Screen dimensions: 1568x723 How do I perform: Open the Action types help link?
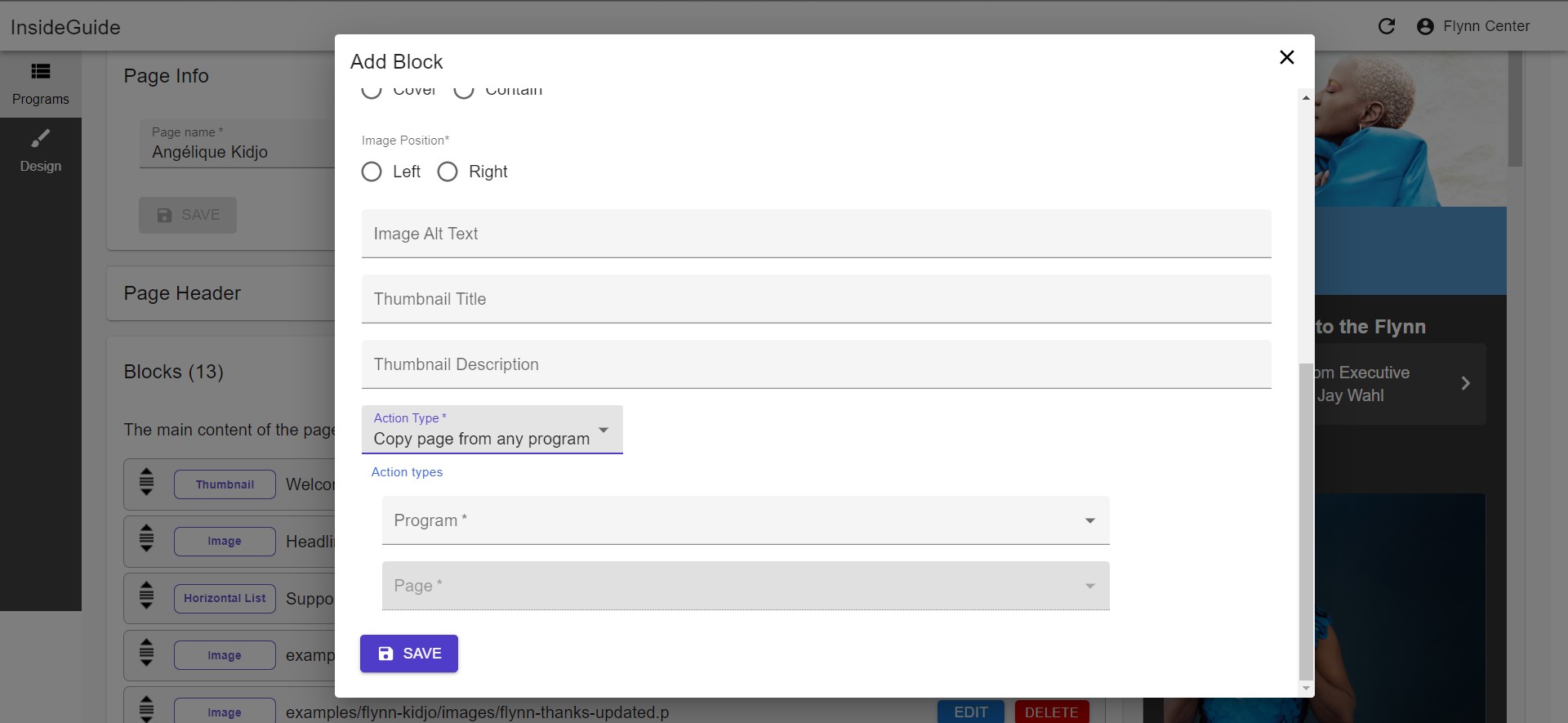point(407,472)
